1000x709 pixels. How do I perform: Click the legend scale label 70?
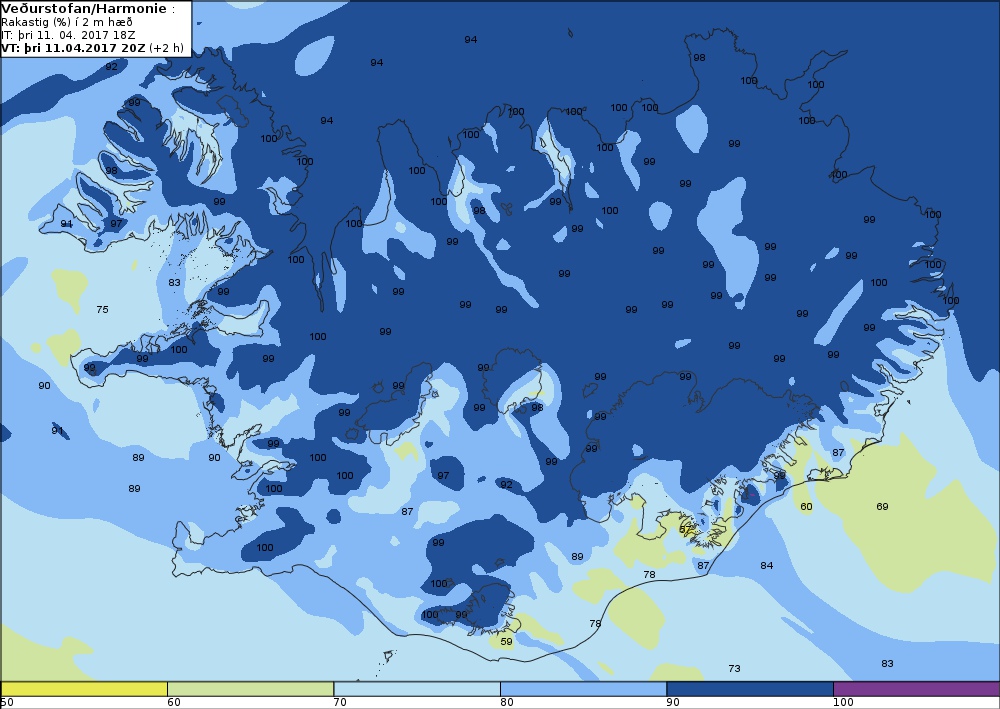(x=340, y=703)
